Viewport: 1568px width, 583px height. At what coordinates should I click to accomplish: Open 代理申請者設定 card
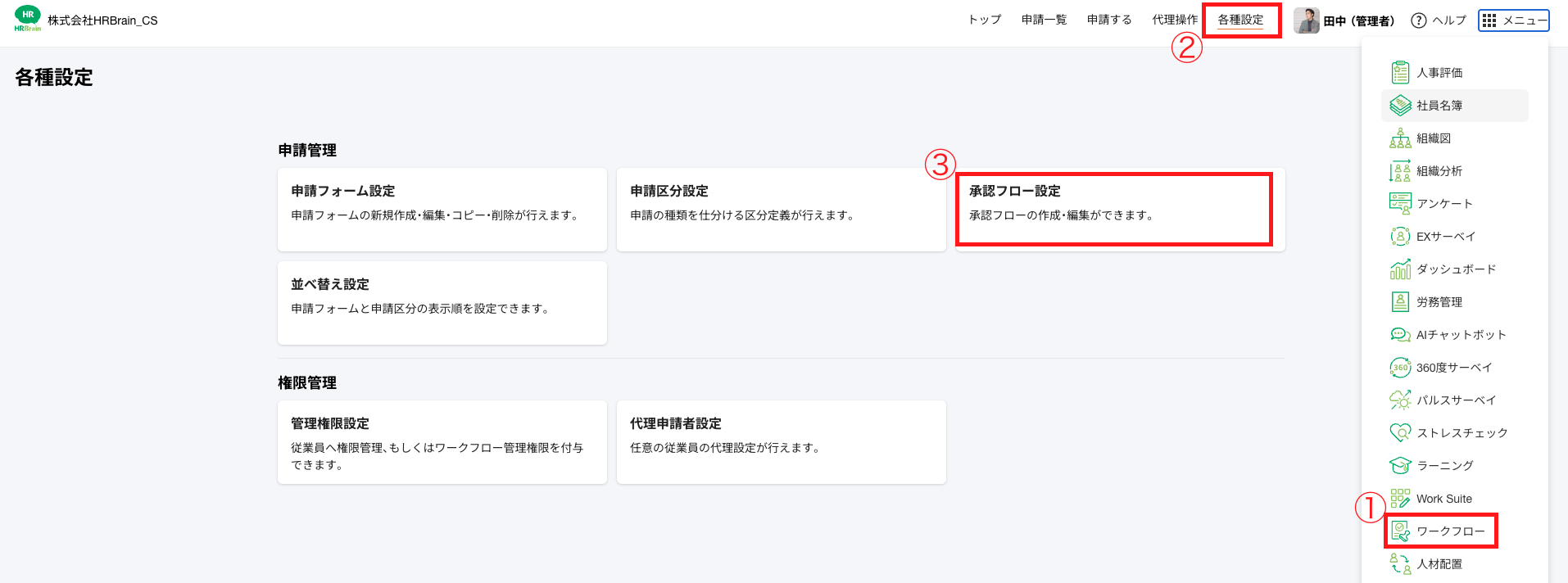tap(782, 442)
